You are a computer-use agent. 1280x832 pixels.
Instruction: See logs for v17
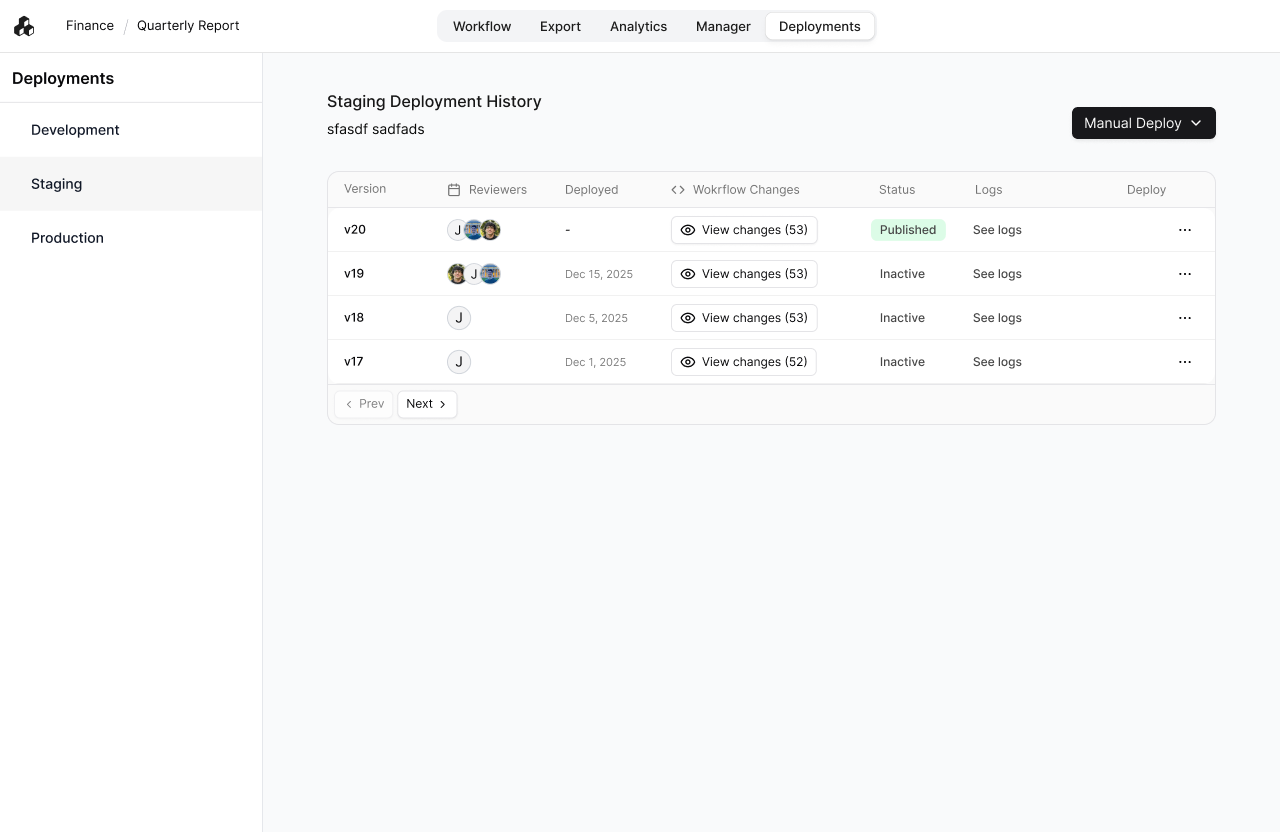(997, 362)
